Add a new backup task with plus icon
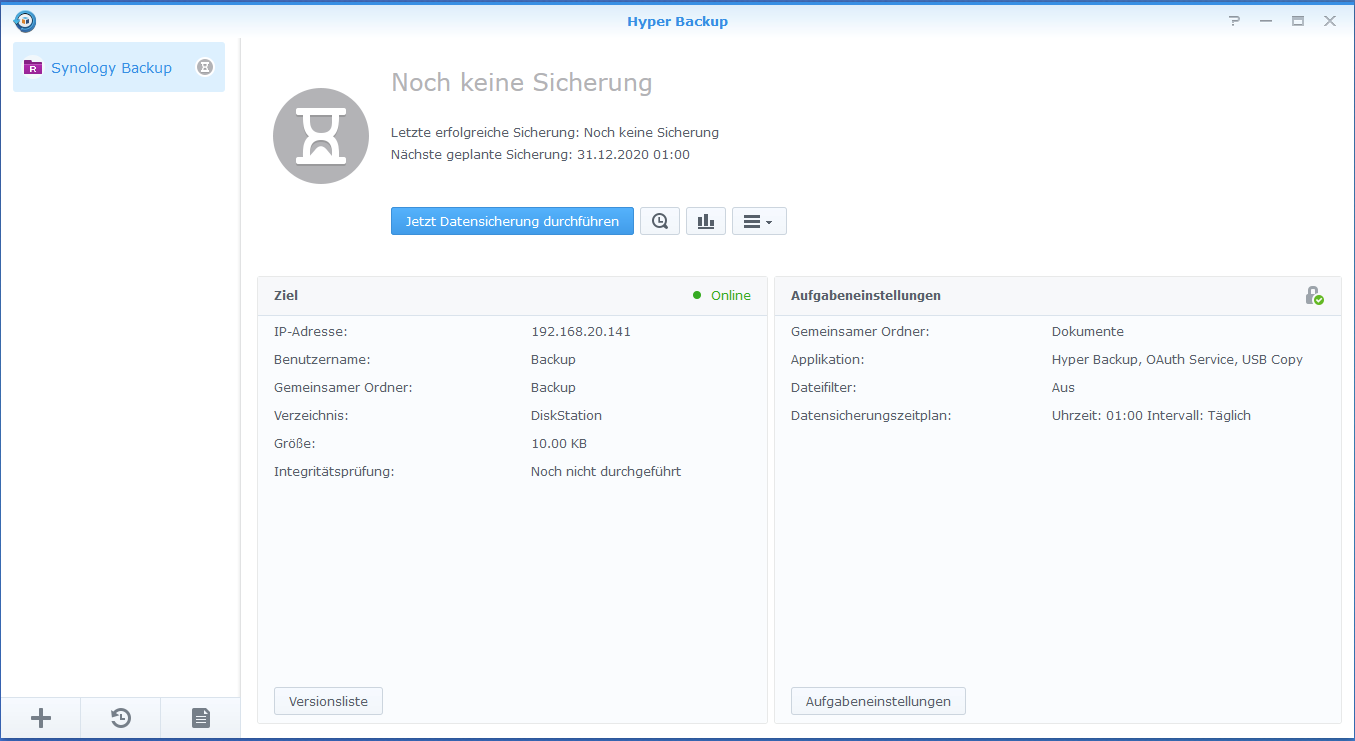1355x741 pixels. pos(40,717)
